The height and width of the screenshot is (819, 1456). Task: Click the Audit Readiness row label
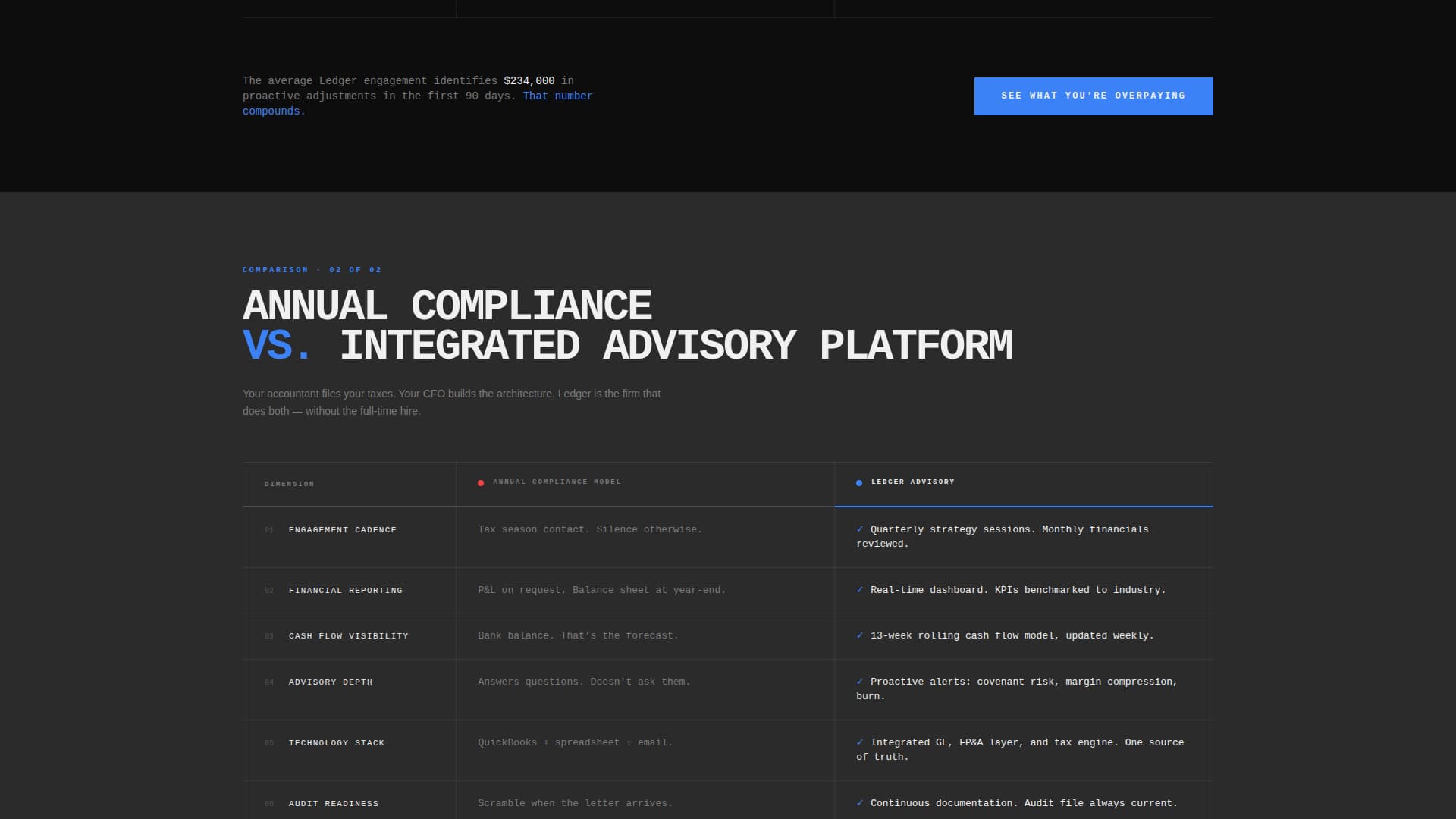point(334,804)
